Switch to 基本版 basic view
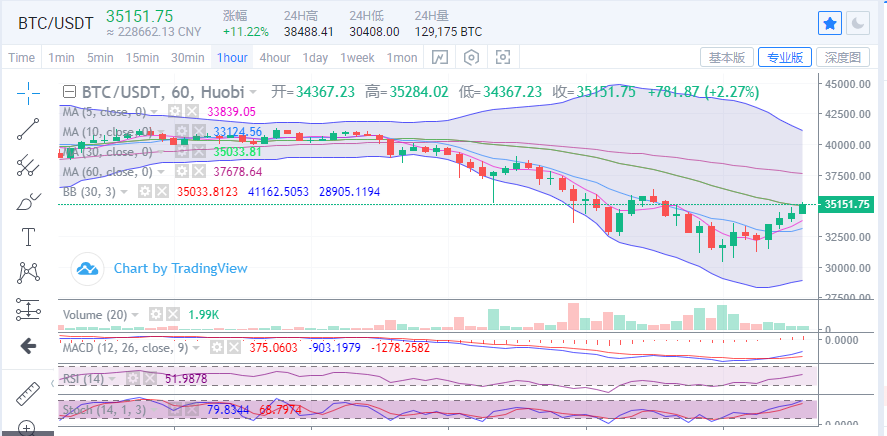Viewport: 887px width, 436px height. click(x=727, y=57)
